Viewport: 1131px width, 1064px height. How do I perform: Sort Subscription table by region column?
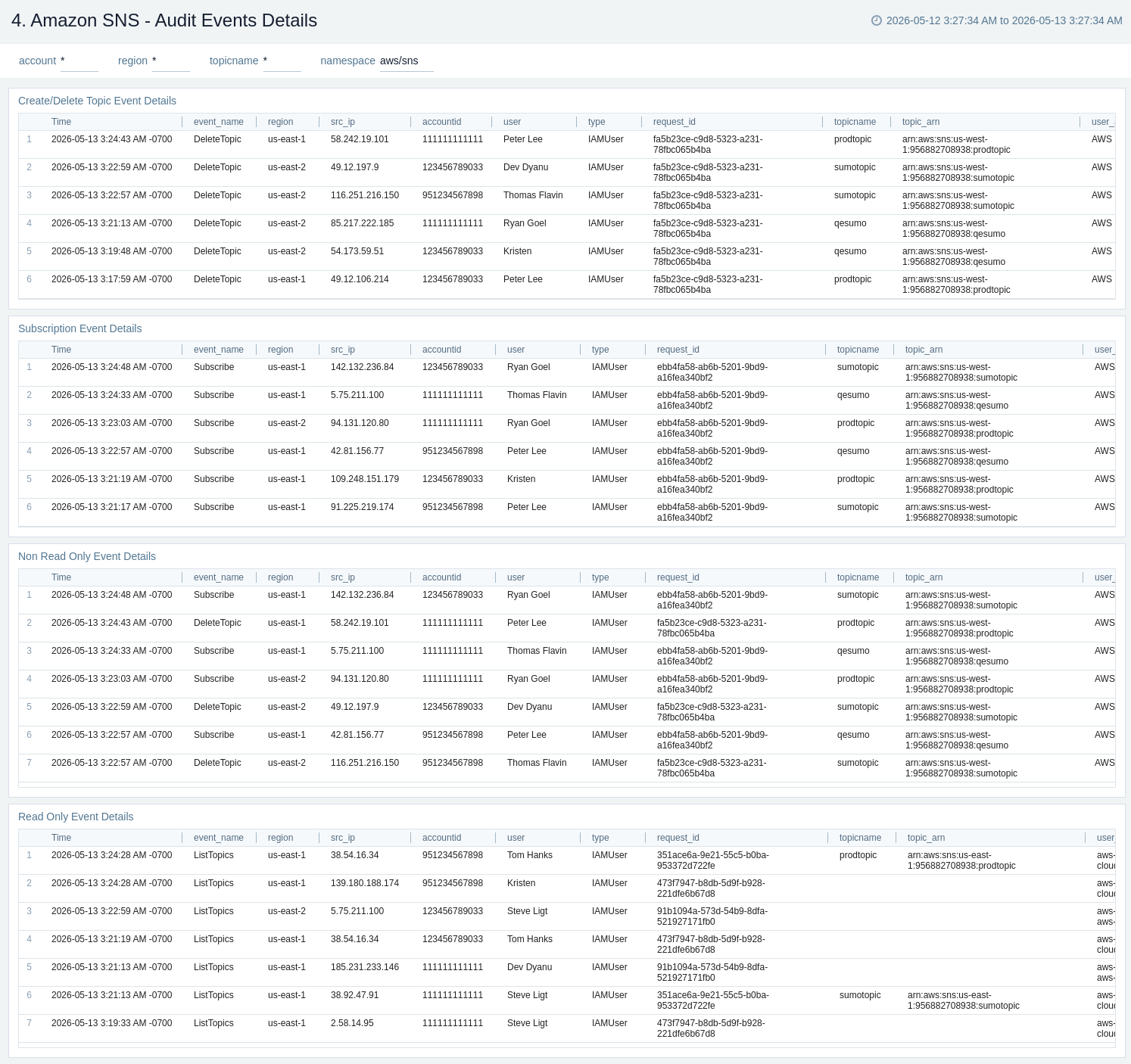pyautogui.click(x=281, y=350)
